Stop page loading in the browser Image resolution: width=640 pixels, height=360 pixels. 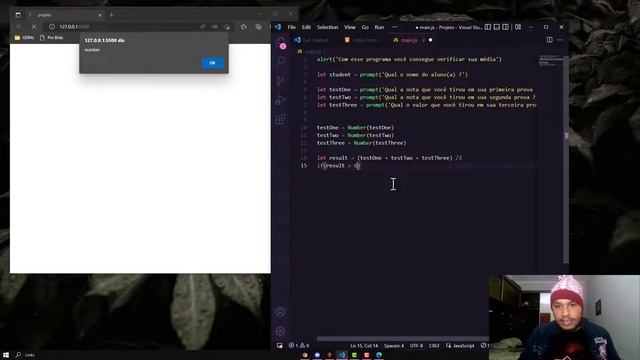coord(34,27)
